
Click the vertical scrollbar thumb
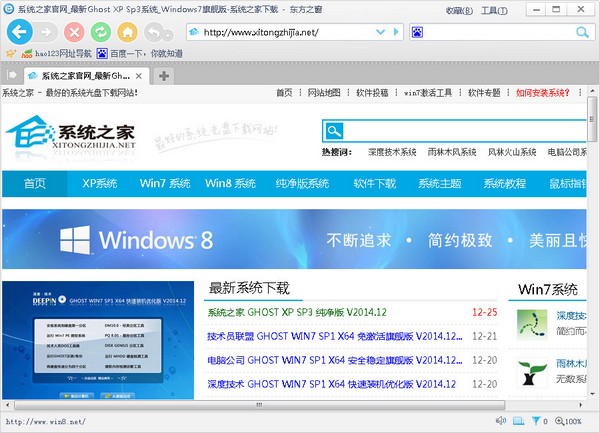pos(592,119)
